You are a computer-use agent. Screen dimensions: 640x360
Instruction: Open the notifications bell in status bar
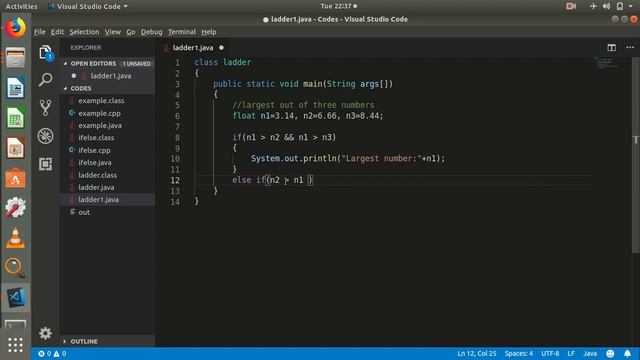click(627, 353)
